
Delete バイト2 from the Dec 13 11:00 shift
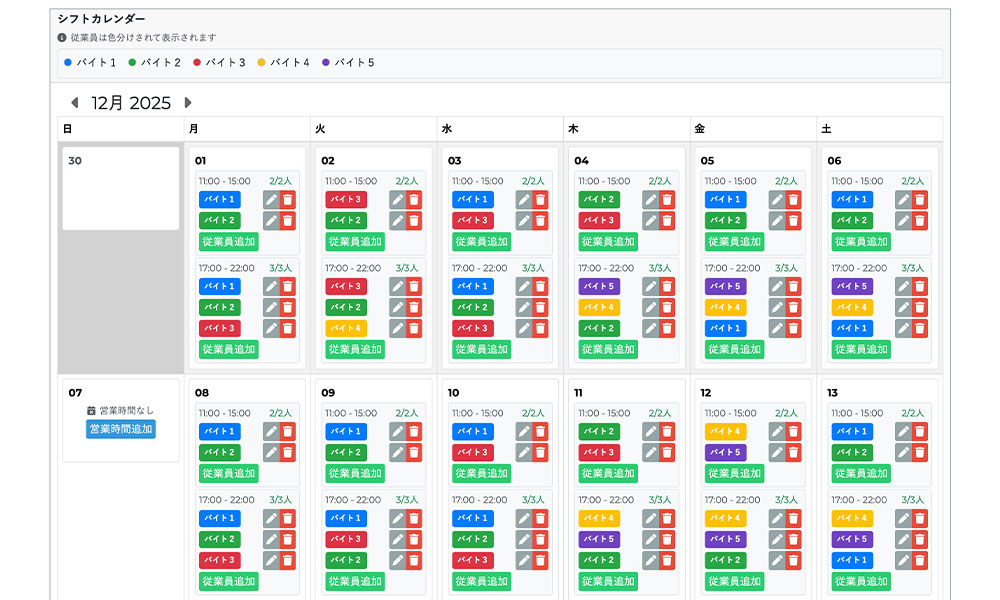(920, 453)
